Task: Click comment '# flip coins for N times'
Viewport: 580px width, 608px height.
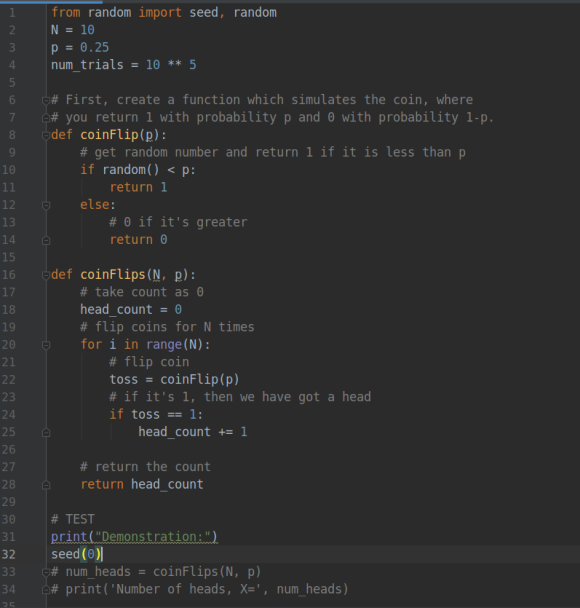Action: [167, 327]
